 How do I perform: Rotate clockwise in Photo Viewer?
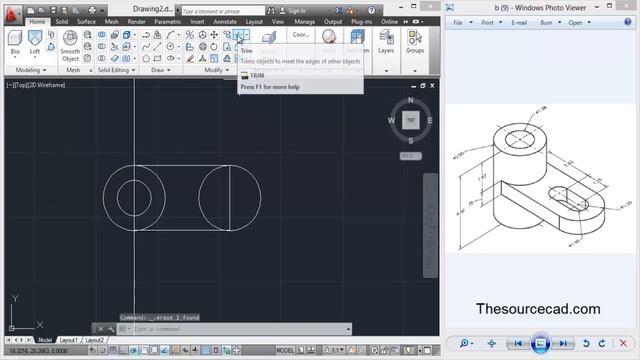[602, 343]
